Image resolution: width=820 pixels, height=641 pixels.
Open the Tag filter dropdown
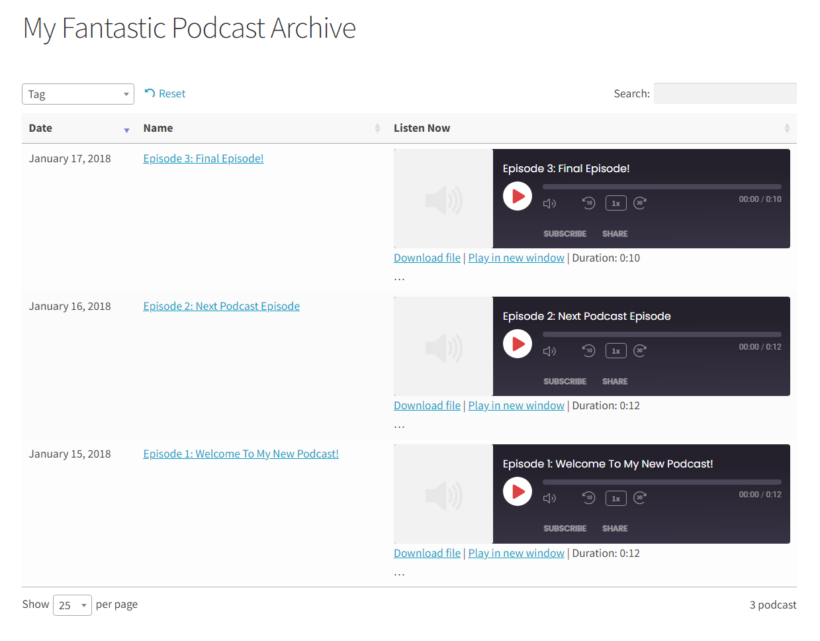77,93
